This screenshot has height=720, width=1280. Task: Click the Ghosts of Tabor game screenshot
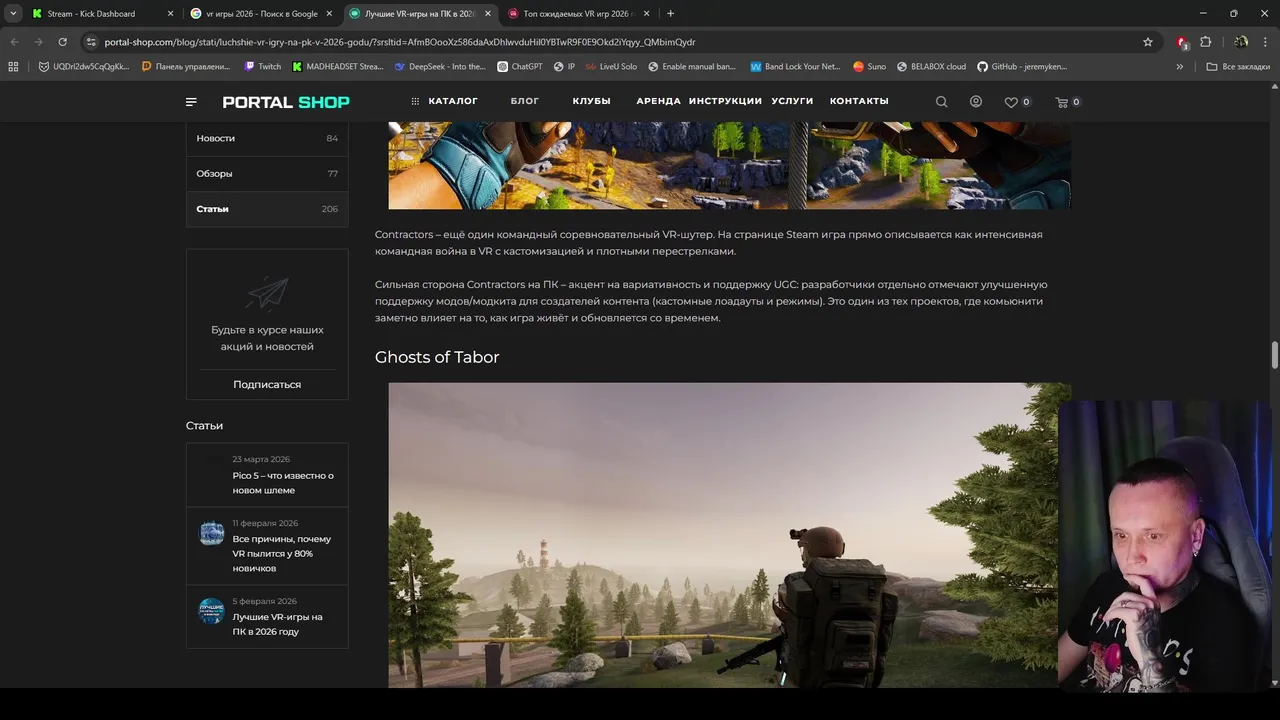click(x=723, y=535)
